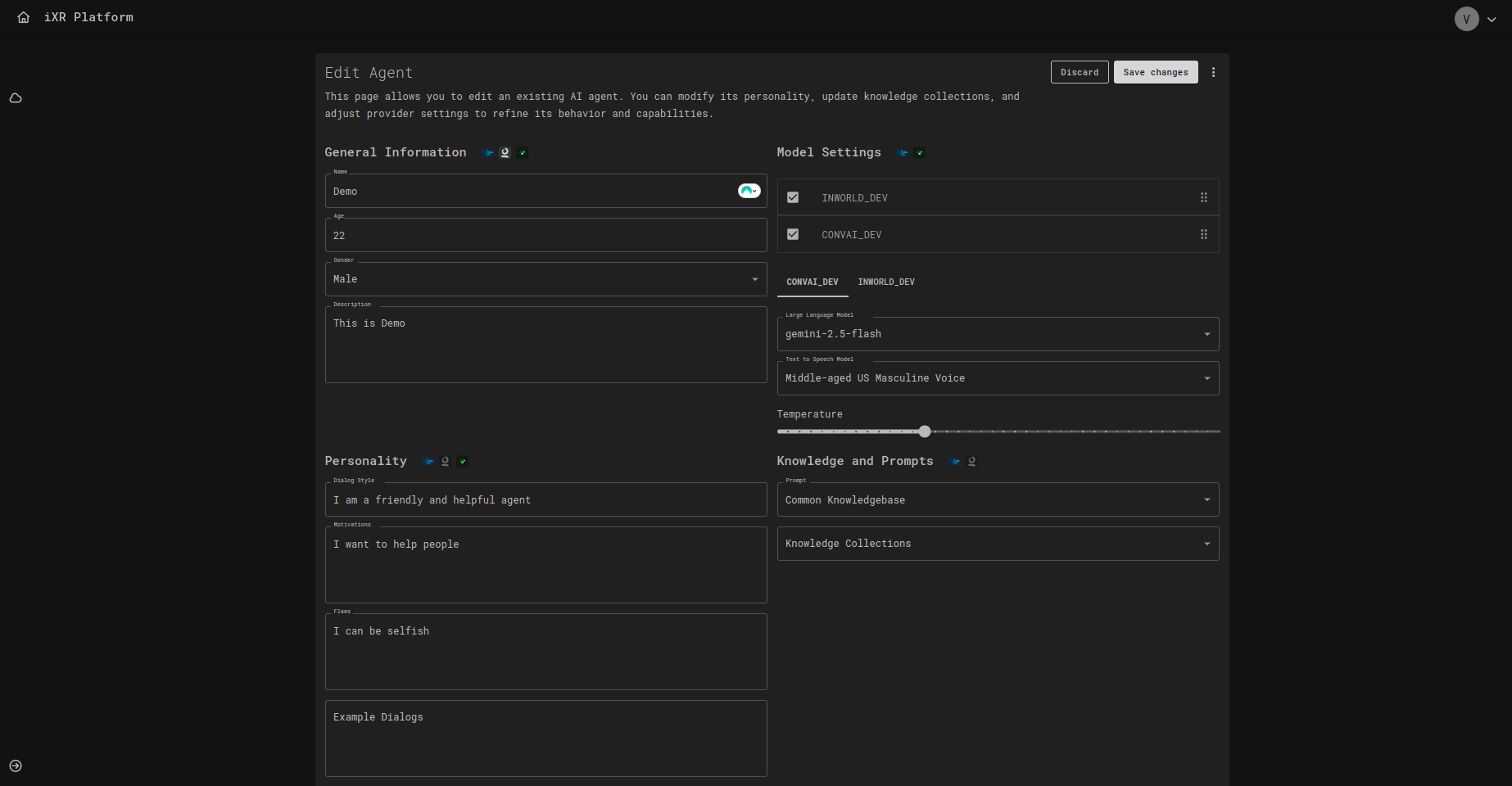Switch to the INWORLD_DEV tab
Screen dimensions: 1512x786
[885, 282]
